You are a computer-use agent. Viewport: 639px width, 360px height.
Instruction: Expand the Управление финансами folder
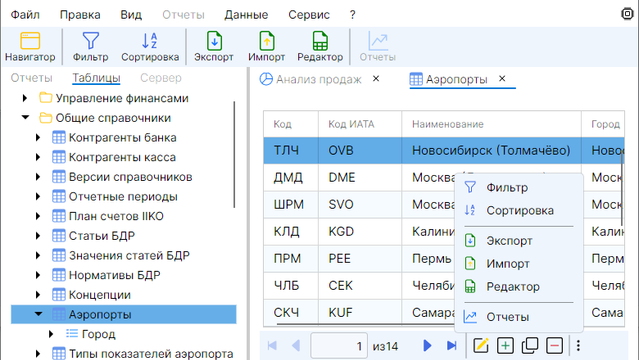pyautogui.click(x=25, y=98)
